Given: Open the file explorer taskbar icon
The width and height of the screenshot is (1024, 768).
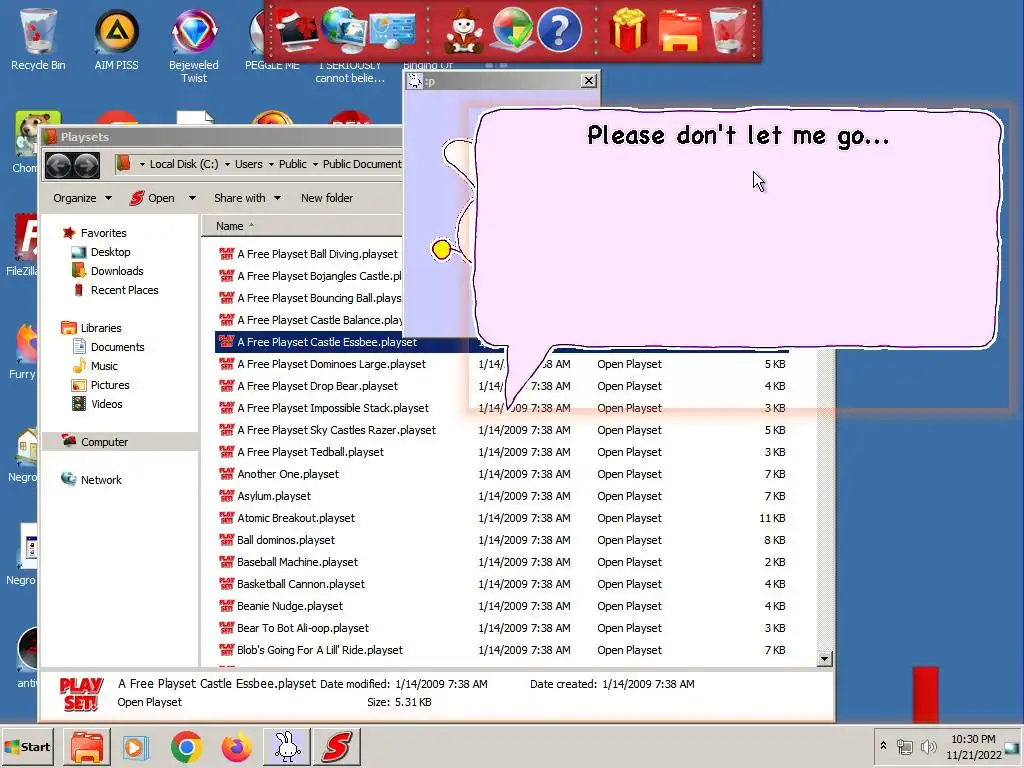Looking at the screenshot, I should 87,746.
